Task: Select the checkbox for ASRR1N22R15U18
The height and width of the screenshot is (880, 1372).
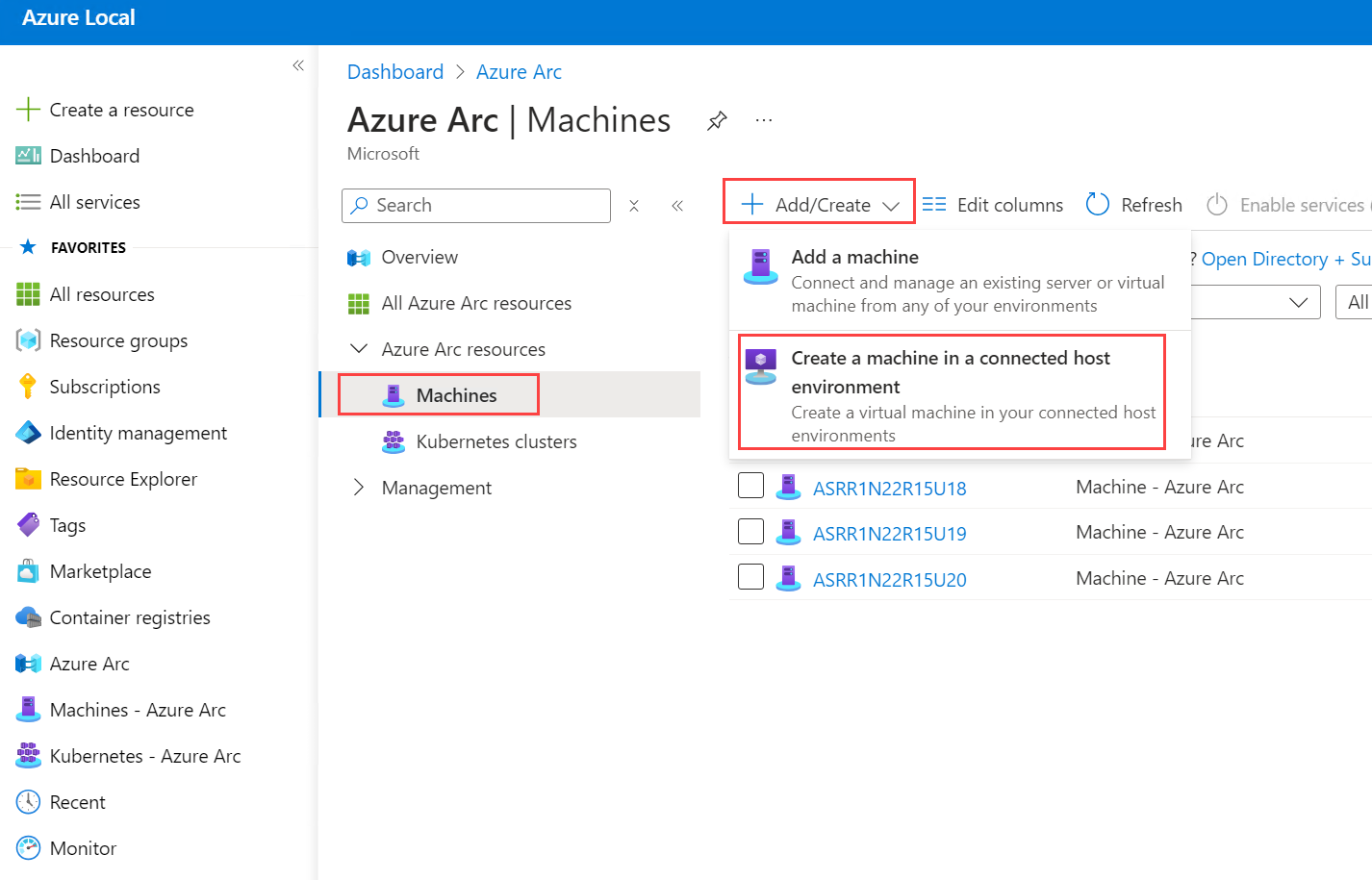Action: 750,486
